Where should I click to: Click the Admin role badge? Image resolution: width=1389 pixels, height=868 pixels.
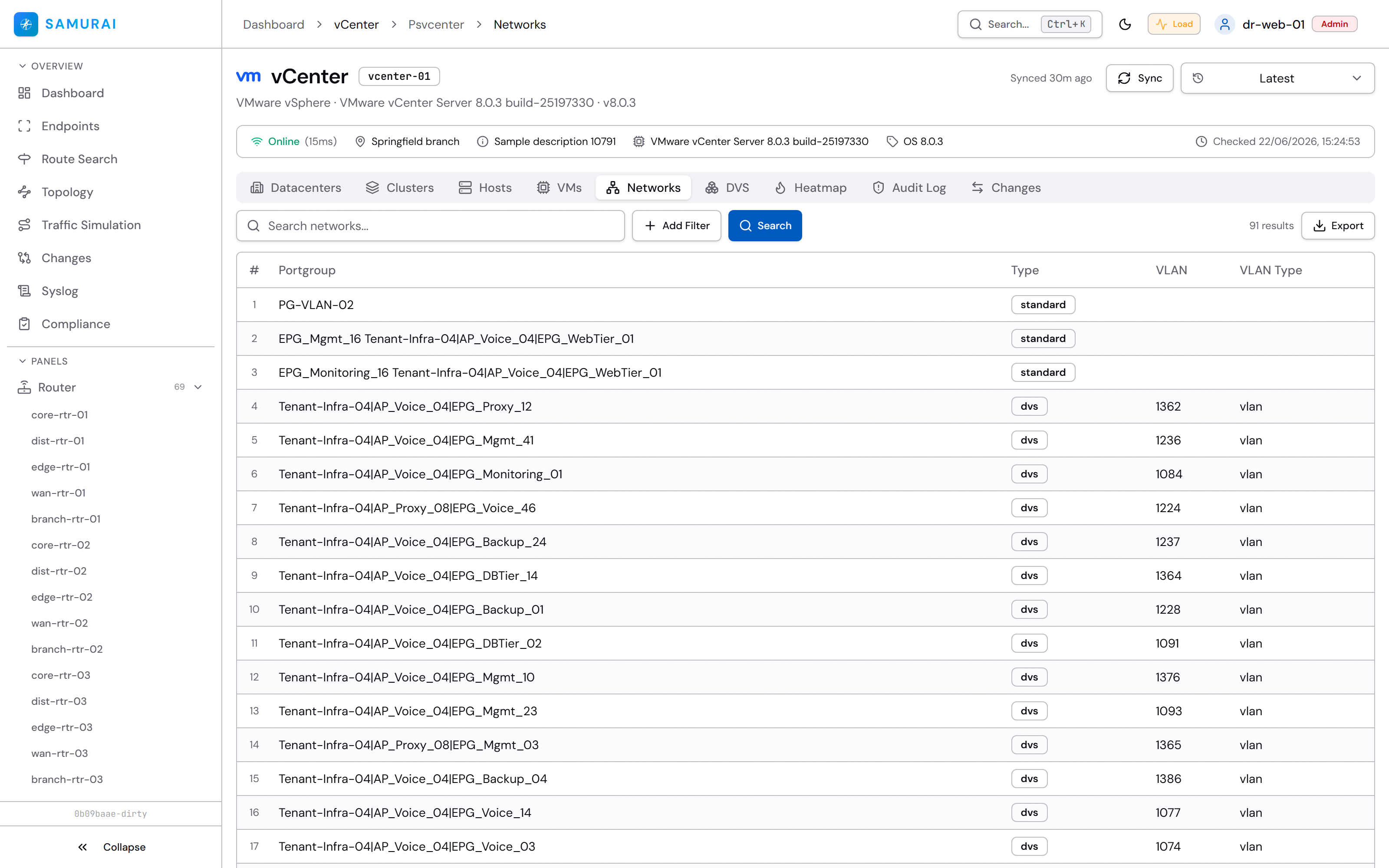(x=1334, y=24)
